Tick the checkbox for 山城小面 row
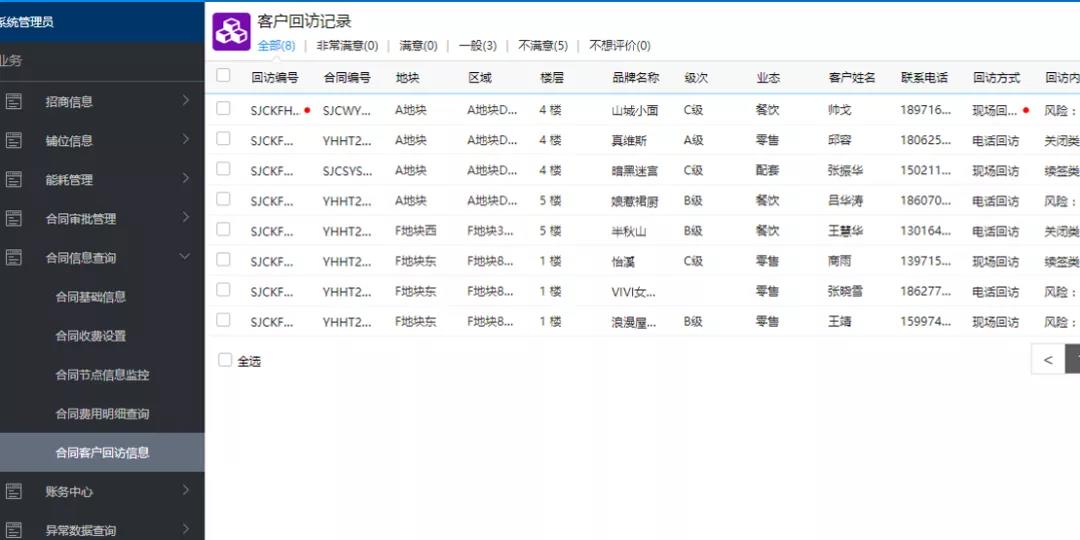The width and height of the screenshot is (1080, 540). click(x=223, y=109)
